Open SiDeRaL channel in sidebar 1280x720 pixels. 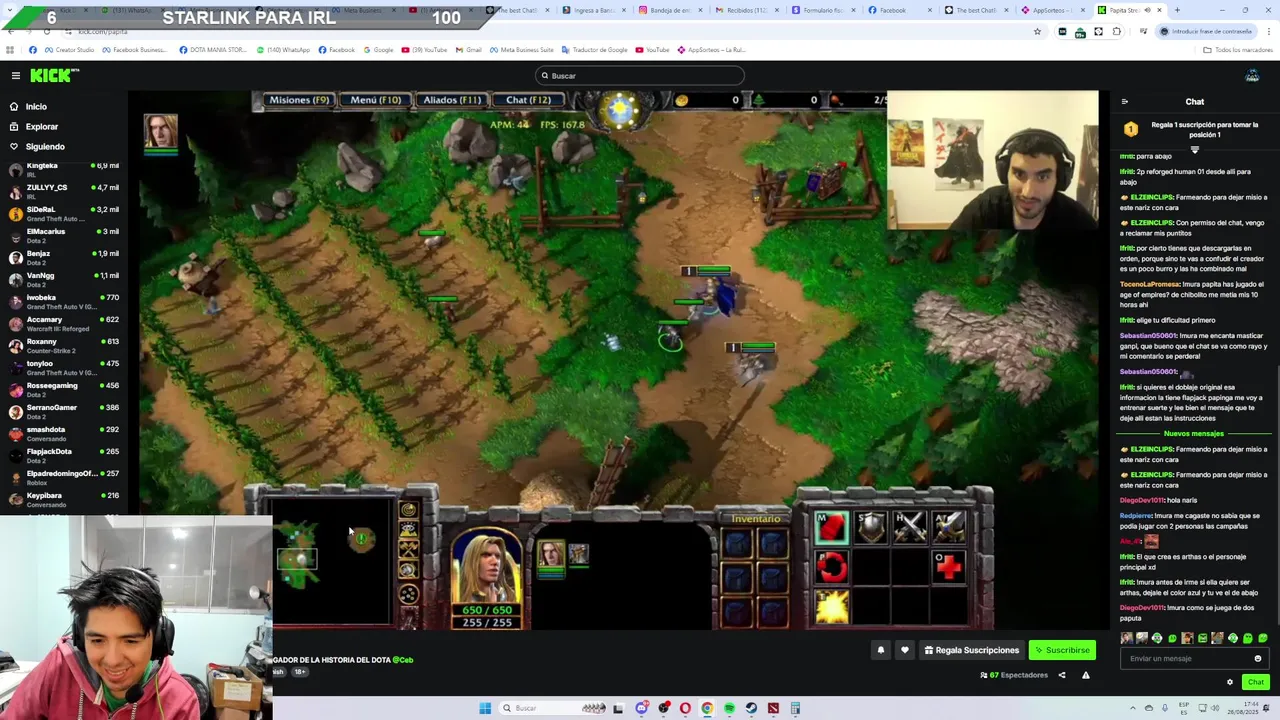click(x=64, y=213)
